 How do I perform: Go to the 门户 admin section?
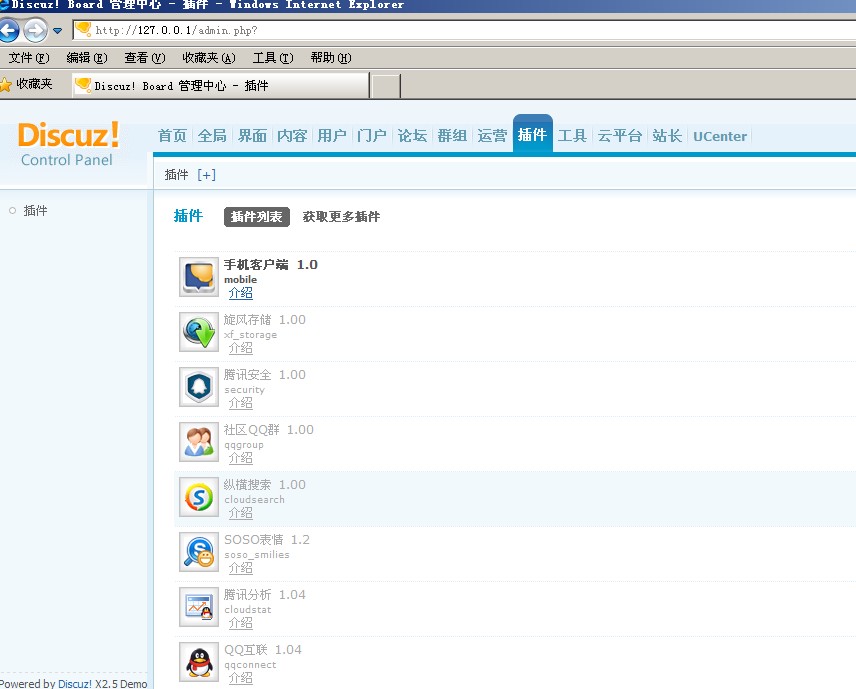click(372, 135)
